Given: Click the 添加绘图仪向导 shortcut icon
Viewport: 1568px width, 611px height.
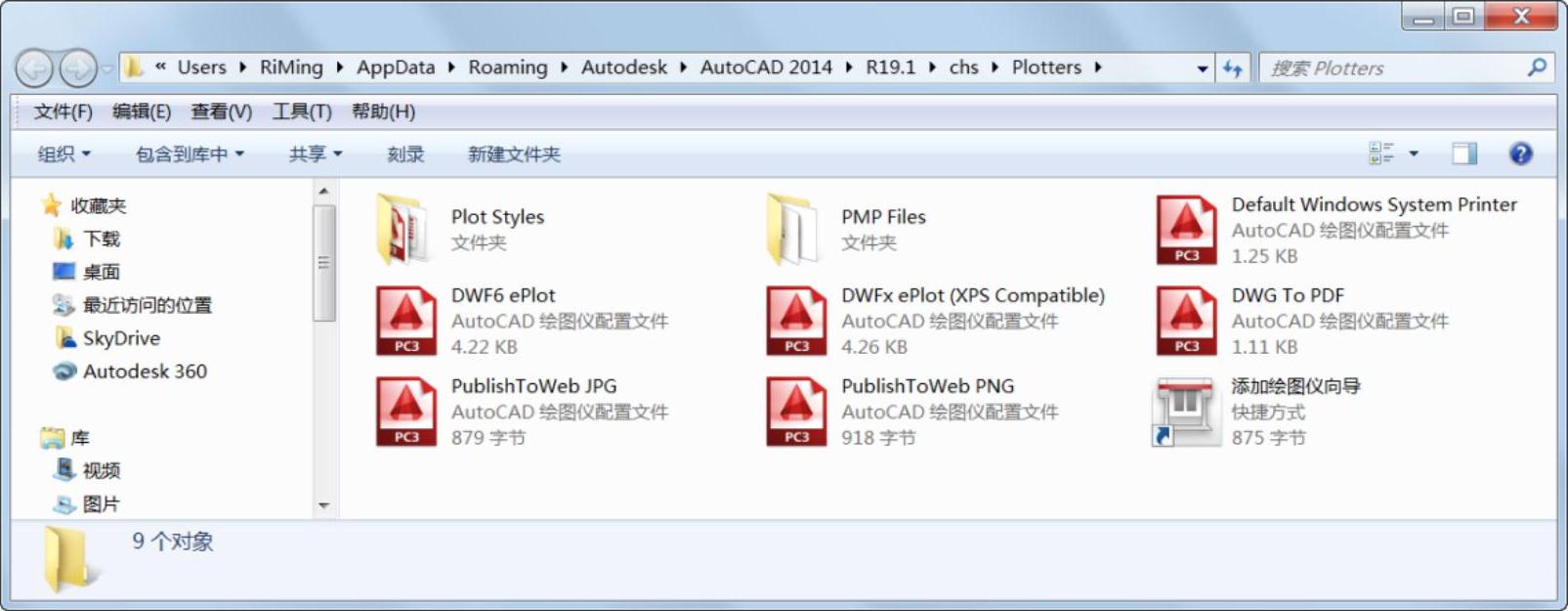Looking at the screenshot, I should [x=1186, y=412].
